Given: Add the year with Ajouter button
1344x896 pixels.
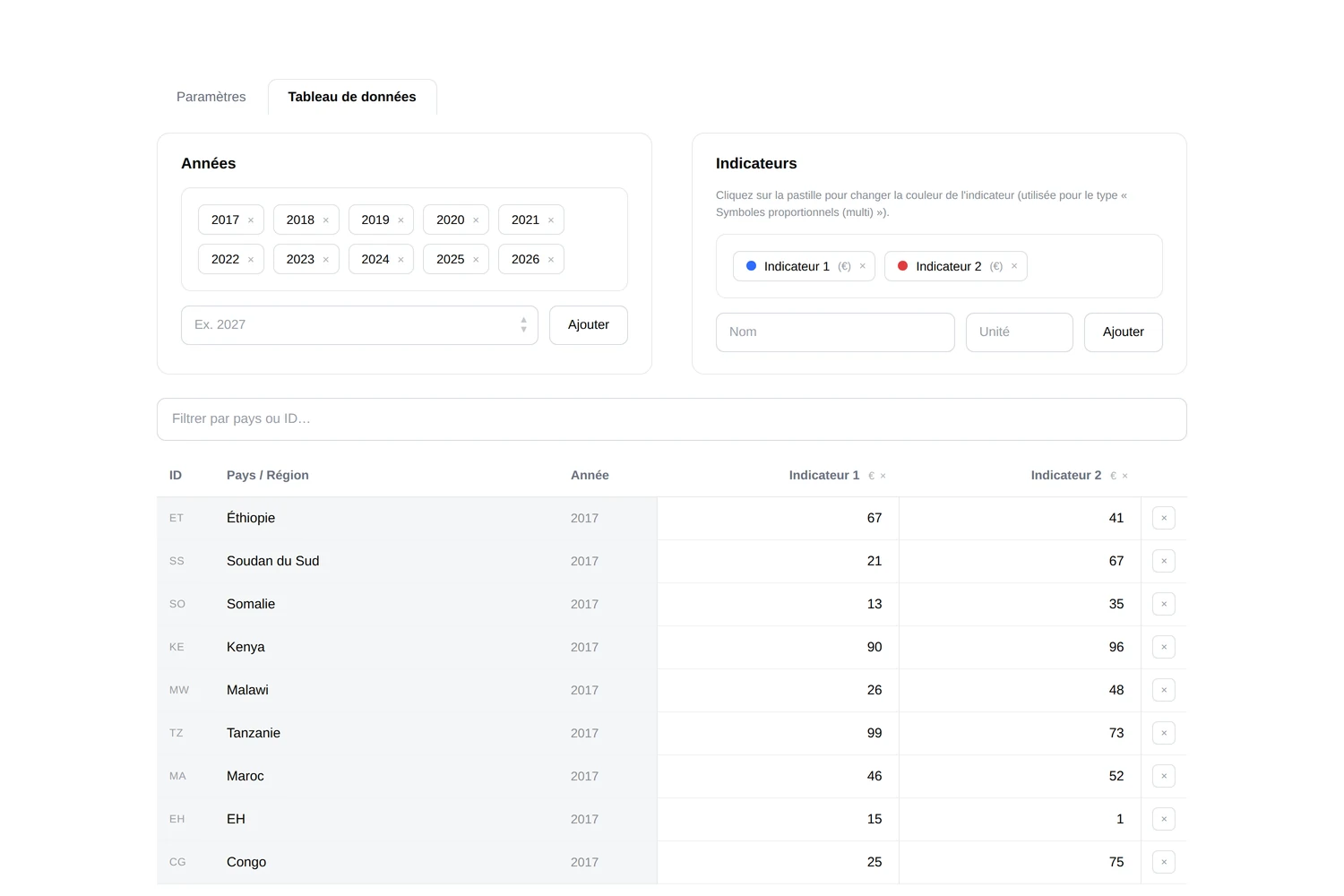Looking at the screenshot, I should pyautogui.click(x=589, y=325).
